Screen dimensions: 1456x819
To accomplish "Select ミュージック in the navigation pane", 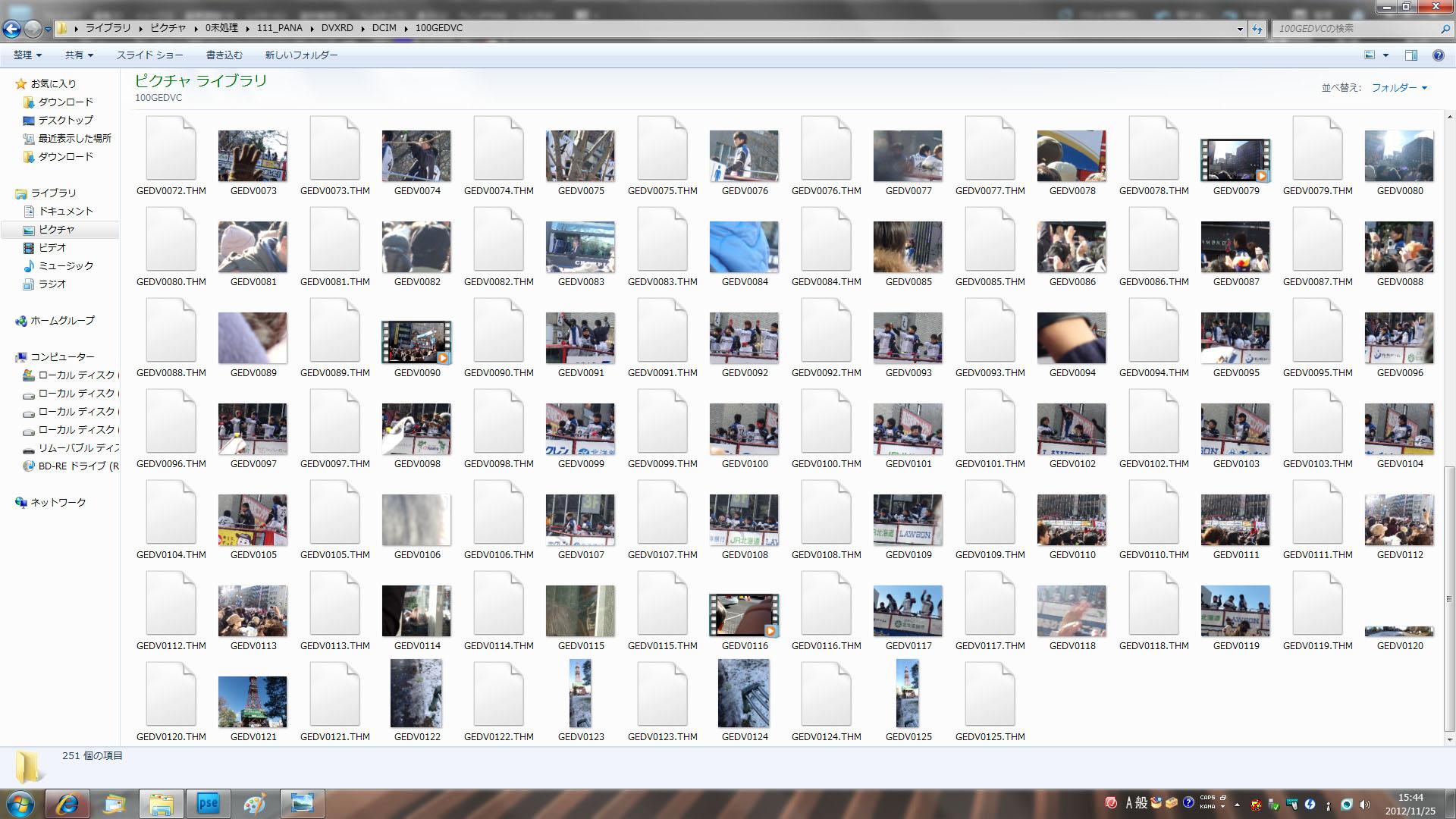I will pos(66,266).
